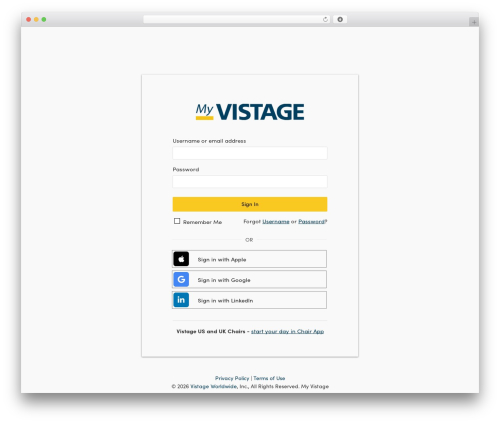The height and width of the screenshot is (423, 500).
Task: Open the Terms of Use link
Action: (269, 378)
